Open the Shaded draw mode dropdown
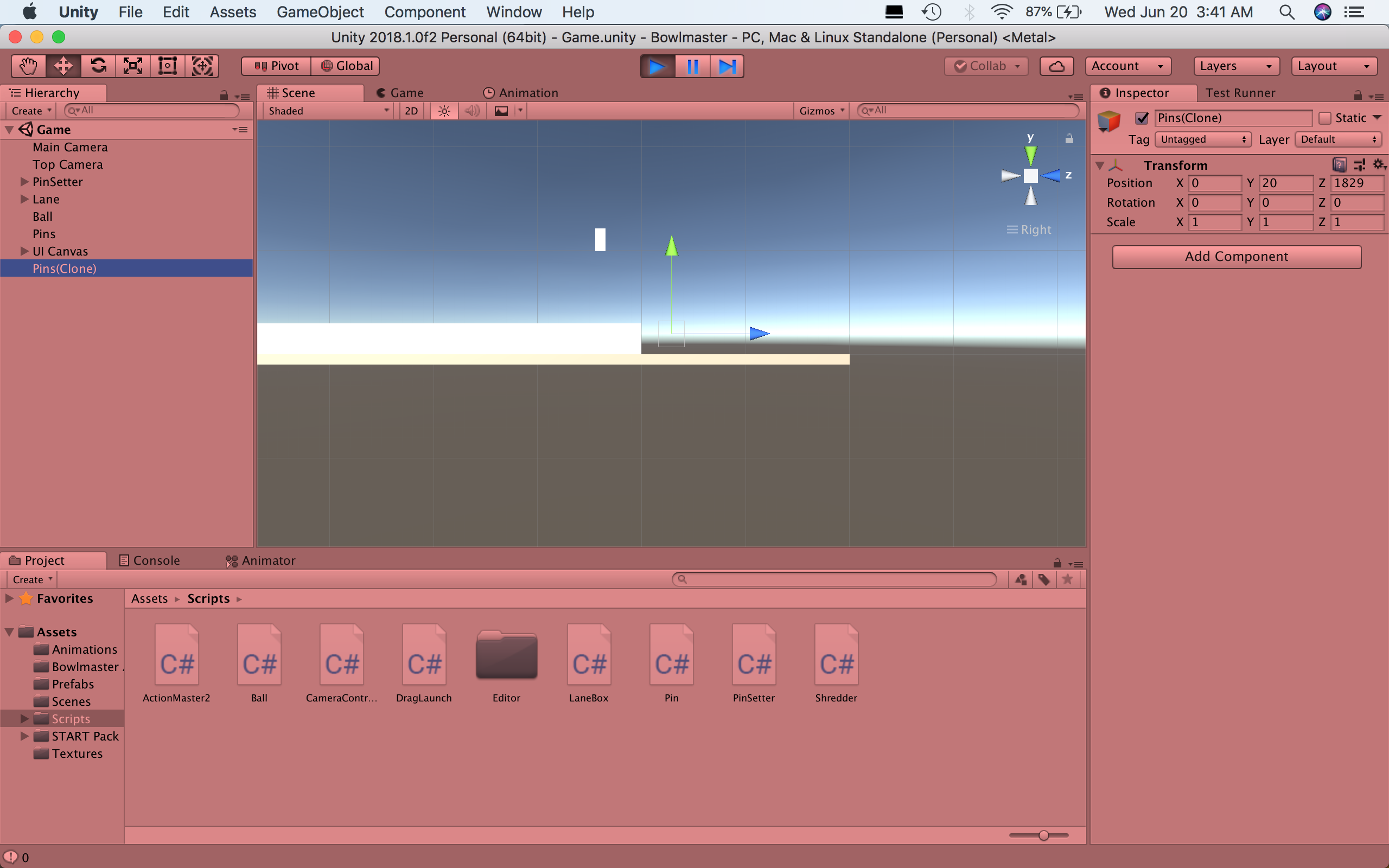 point(327,110)
